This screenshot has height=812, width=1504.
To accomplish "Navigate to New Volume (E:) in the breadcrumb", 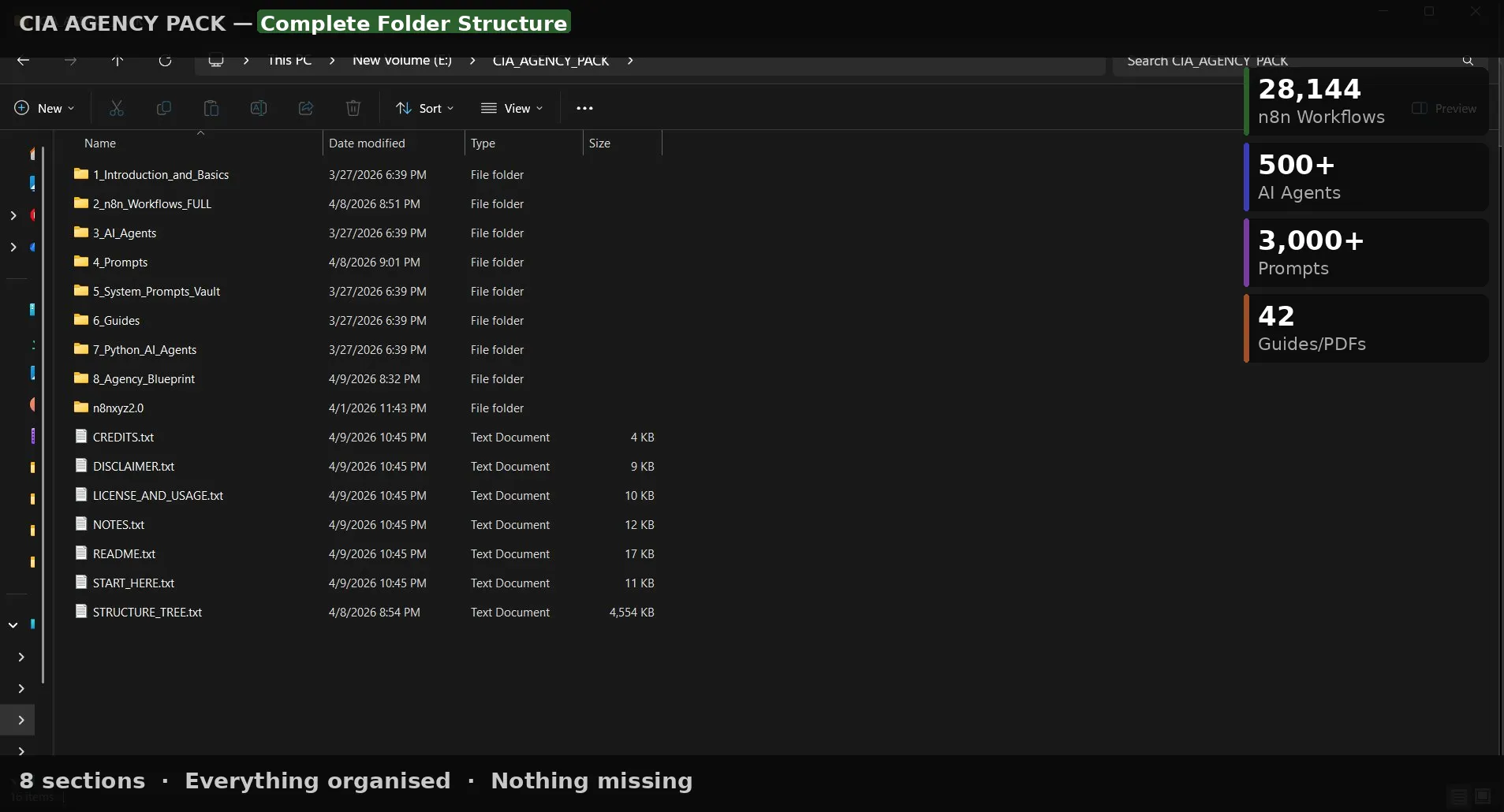I will click(x=402, y=61).
